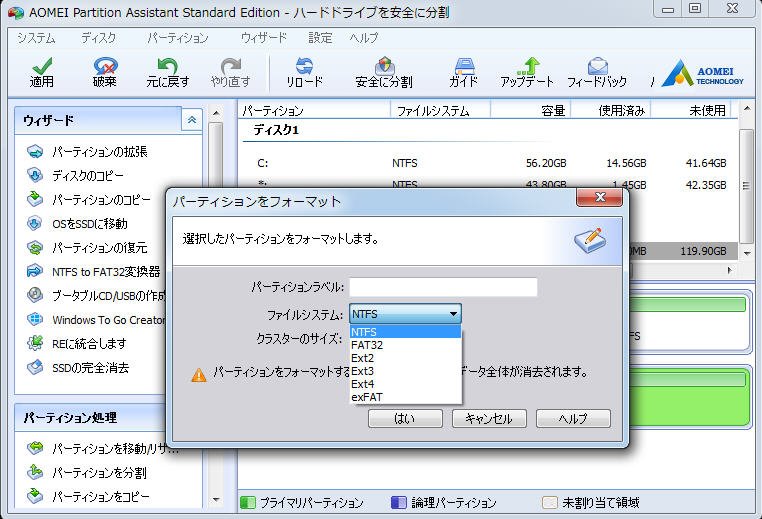This screenshot has height=519, width=762.
Task: Start the ディスクのコピー wizard
Action: click(76, 175)
